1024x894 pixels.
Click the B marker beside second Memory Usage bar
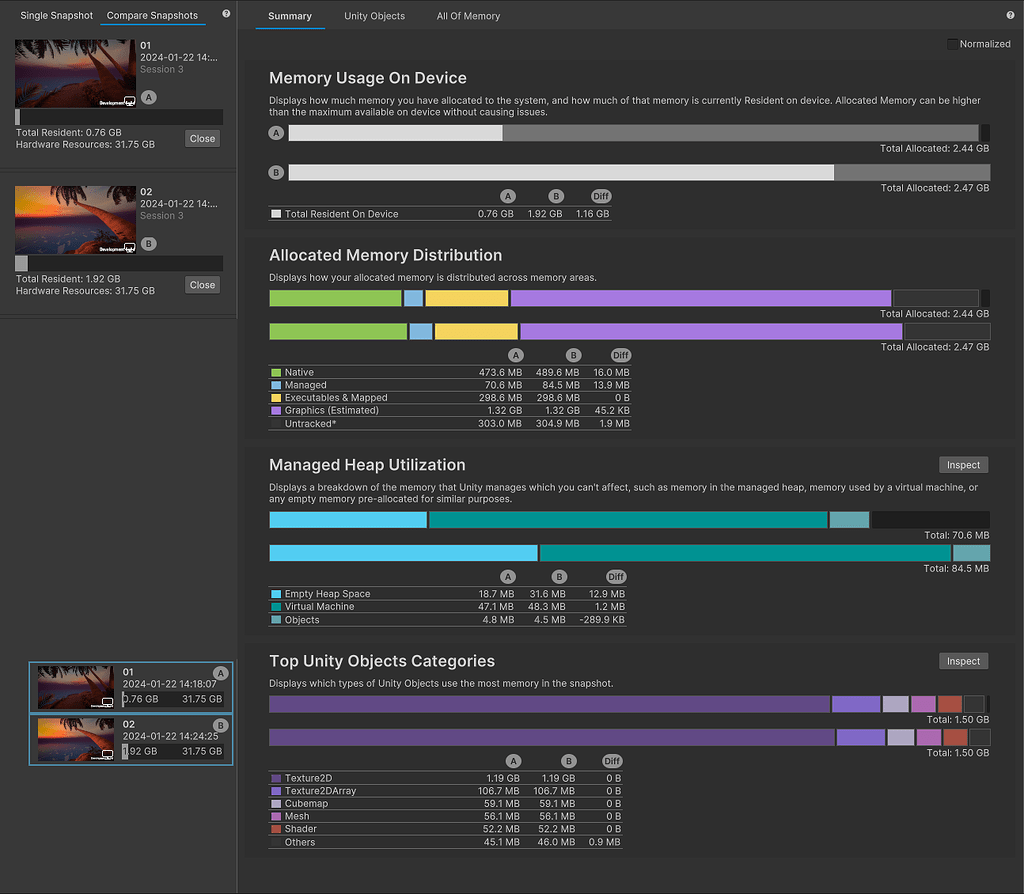pos(277,173)
